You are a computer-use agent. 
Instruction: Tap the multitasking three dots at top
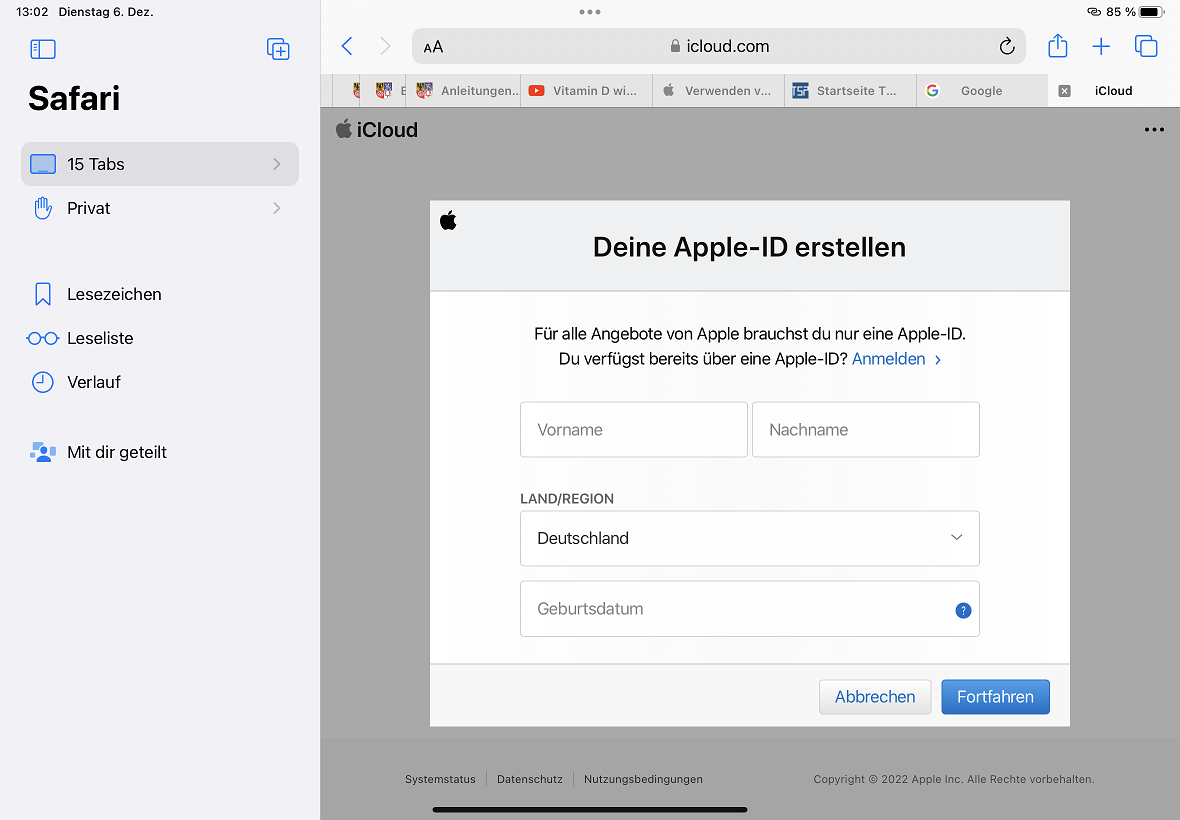click(590, 12)
